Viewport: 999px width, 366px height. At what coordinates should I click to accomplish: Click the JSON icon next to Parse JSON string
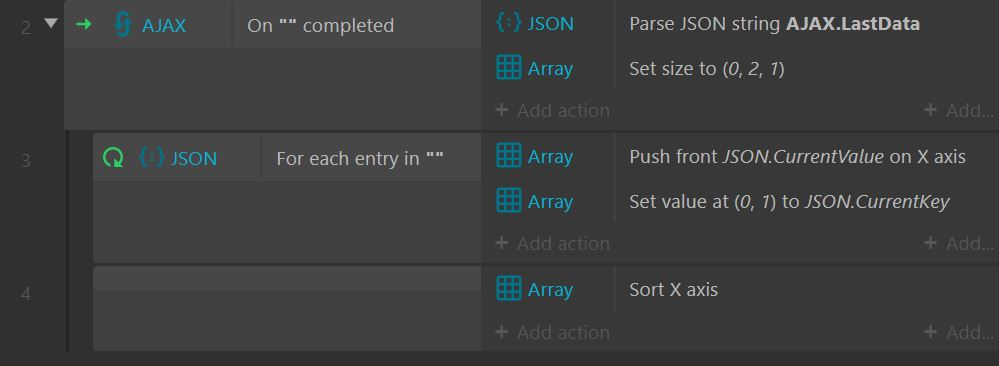pos(508,24)
